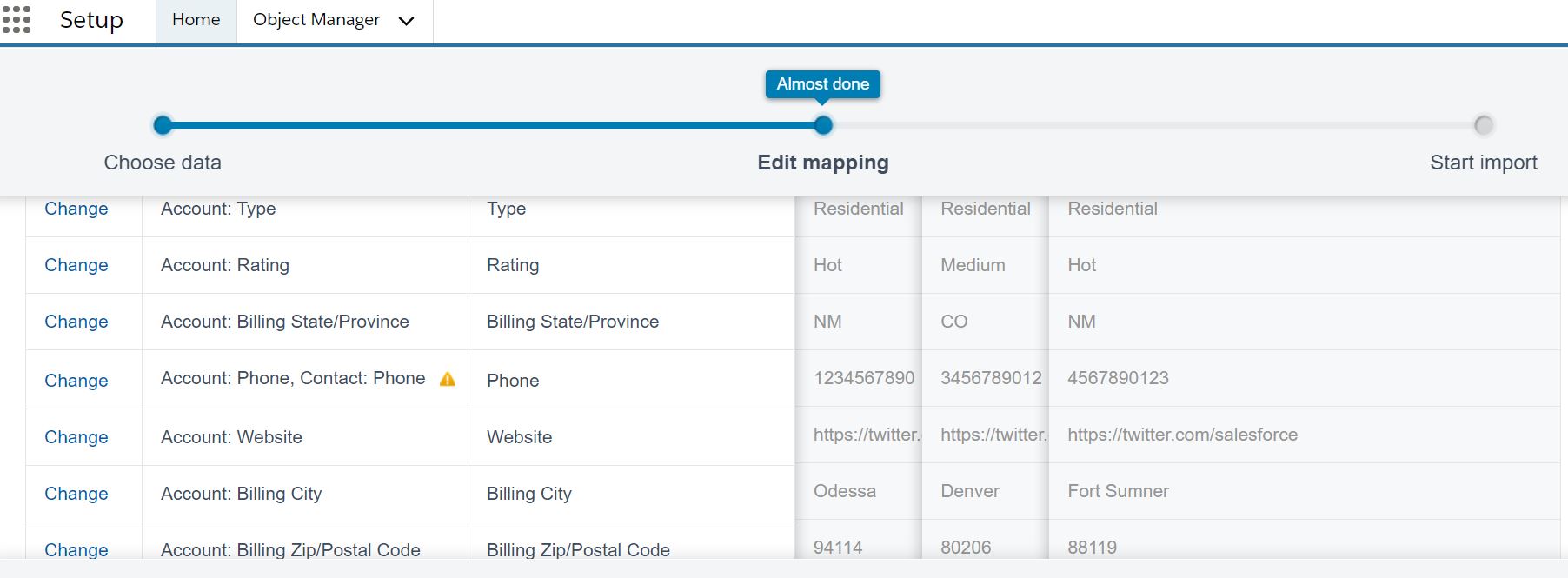The height and width of the screenshot is (578, 1568).
Task: Click the Start import step marker
Action: click(x=1484, y=125)
